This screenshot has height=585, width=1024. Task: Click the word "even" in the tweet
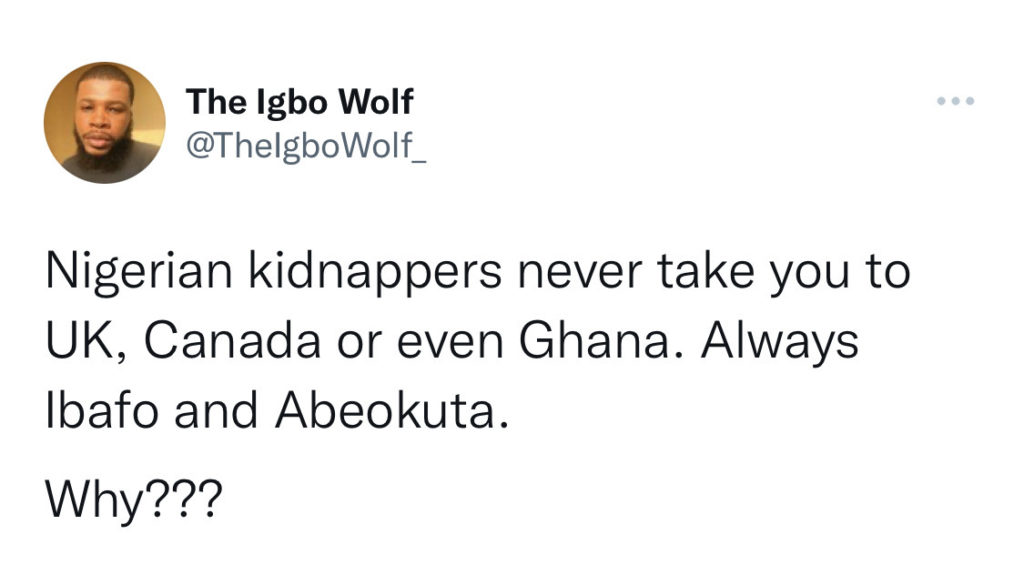point(455,342)
